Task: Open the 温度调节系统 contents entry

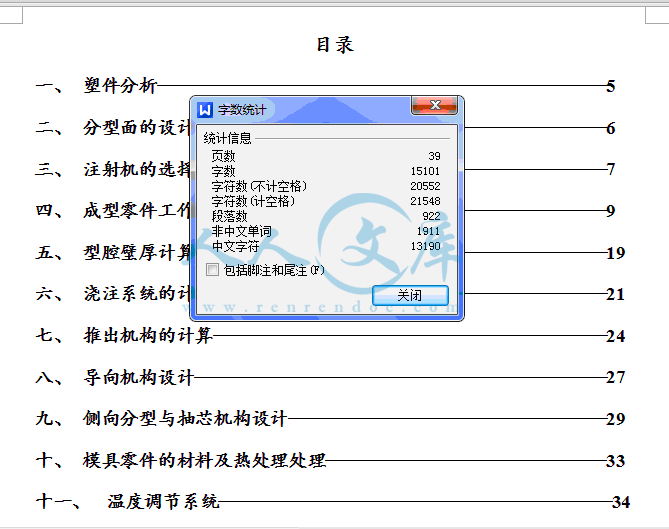Action: point(163,502)
